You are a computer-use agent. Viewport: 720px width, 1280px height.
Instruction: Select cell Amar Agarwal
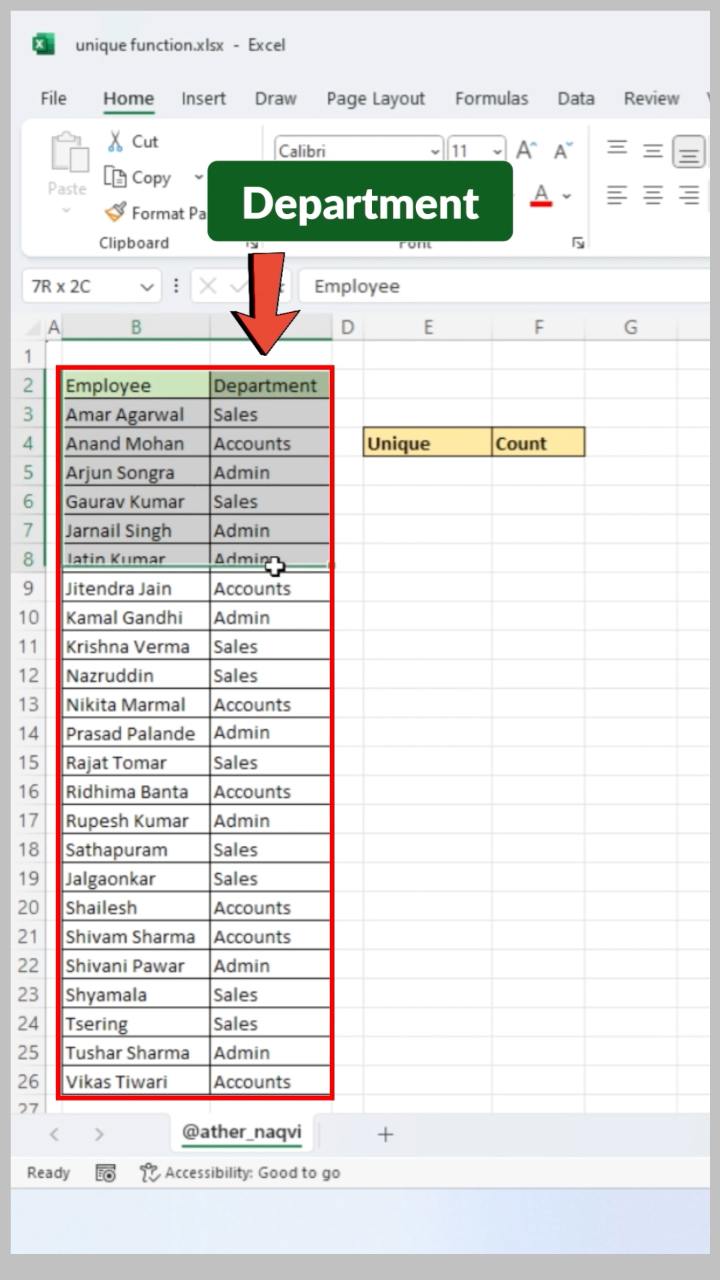coord(136,414)
